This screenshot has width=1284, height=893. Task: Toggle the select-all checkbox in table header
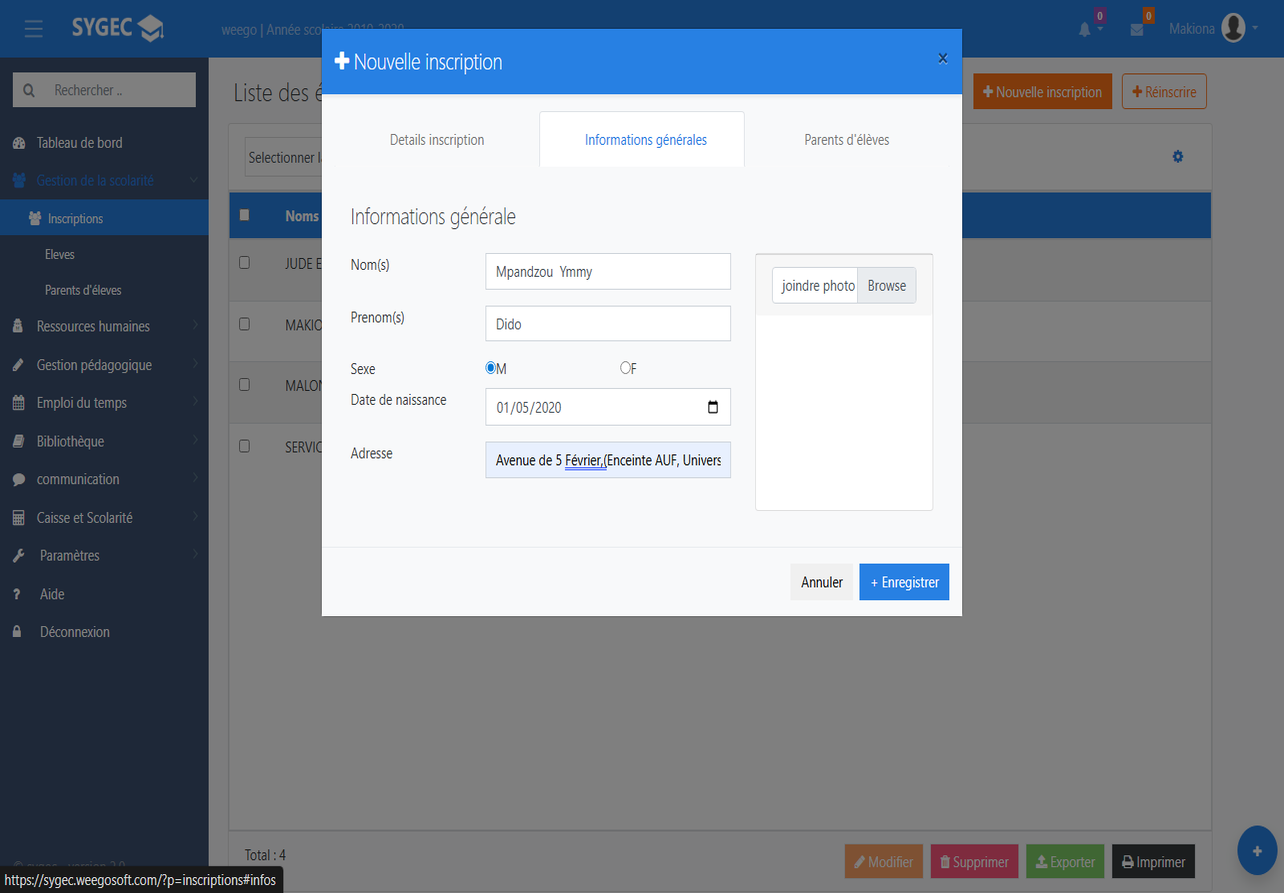244,215
